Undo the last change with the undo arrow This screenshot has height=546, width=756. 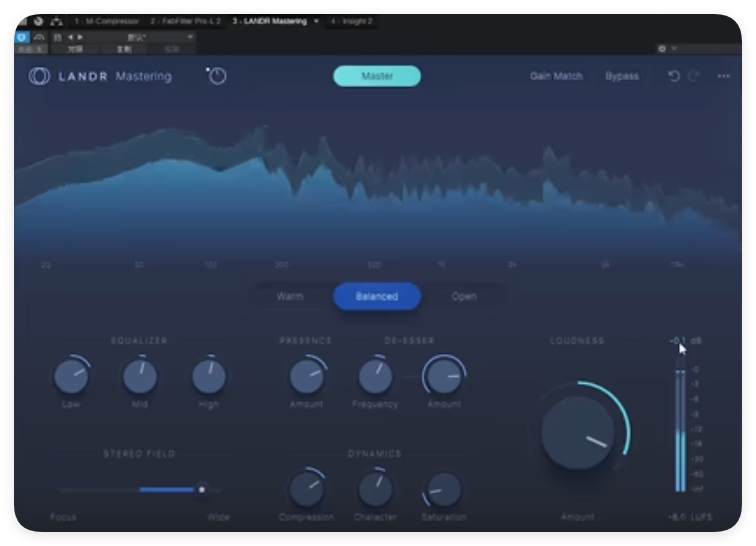(674, 76)
